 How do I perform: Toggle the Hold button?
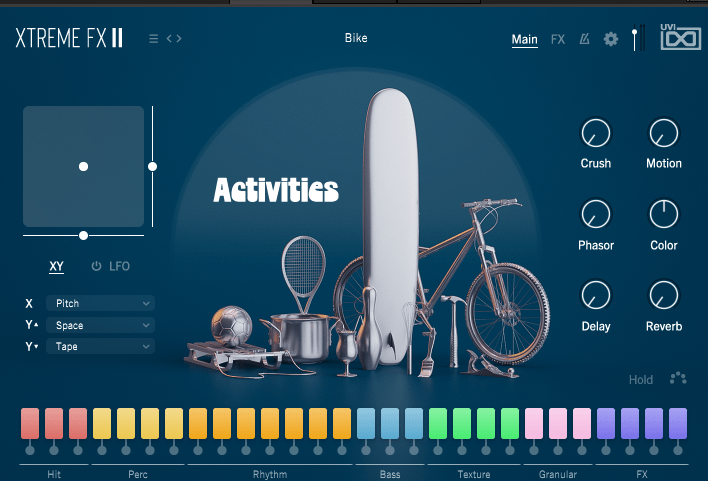coord(641,380)
